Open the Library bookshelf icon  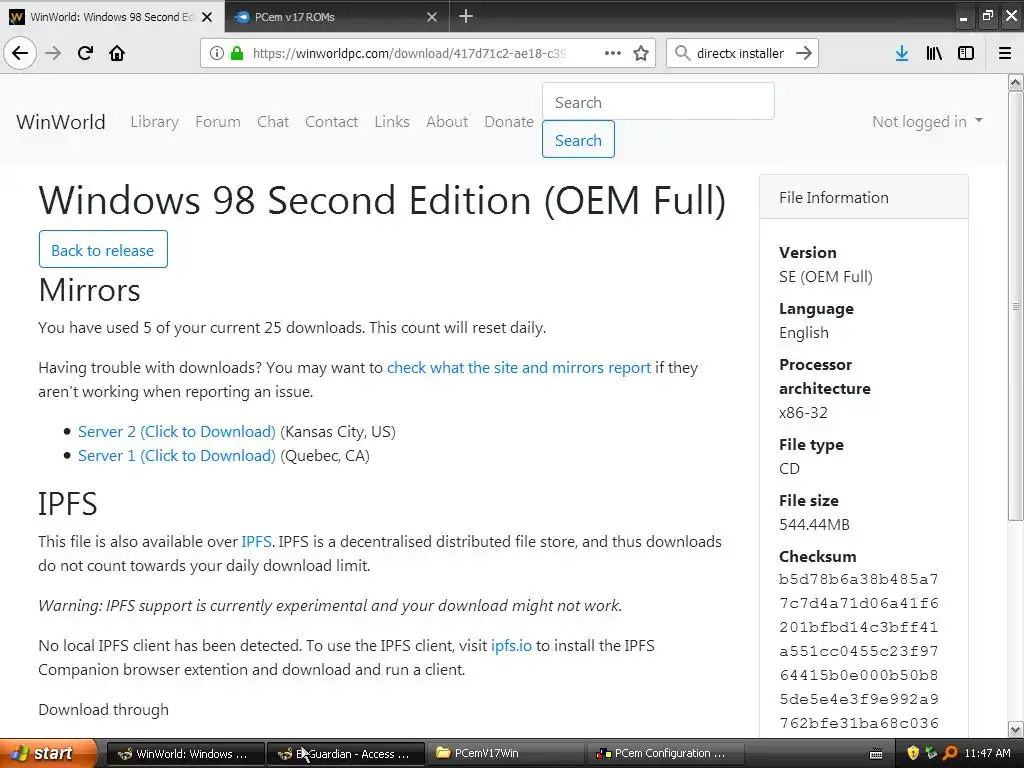click(934, 53)
